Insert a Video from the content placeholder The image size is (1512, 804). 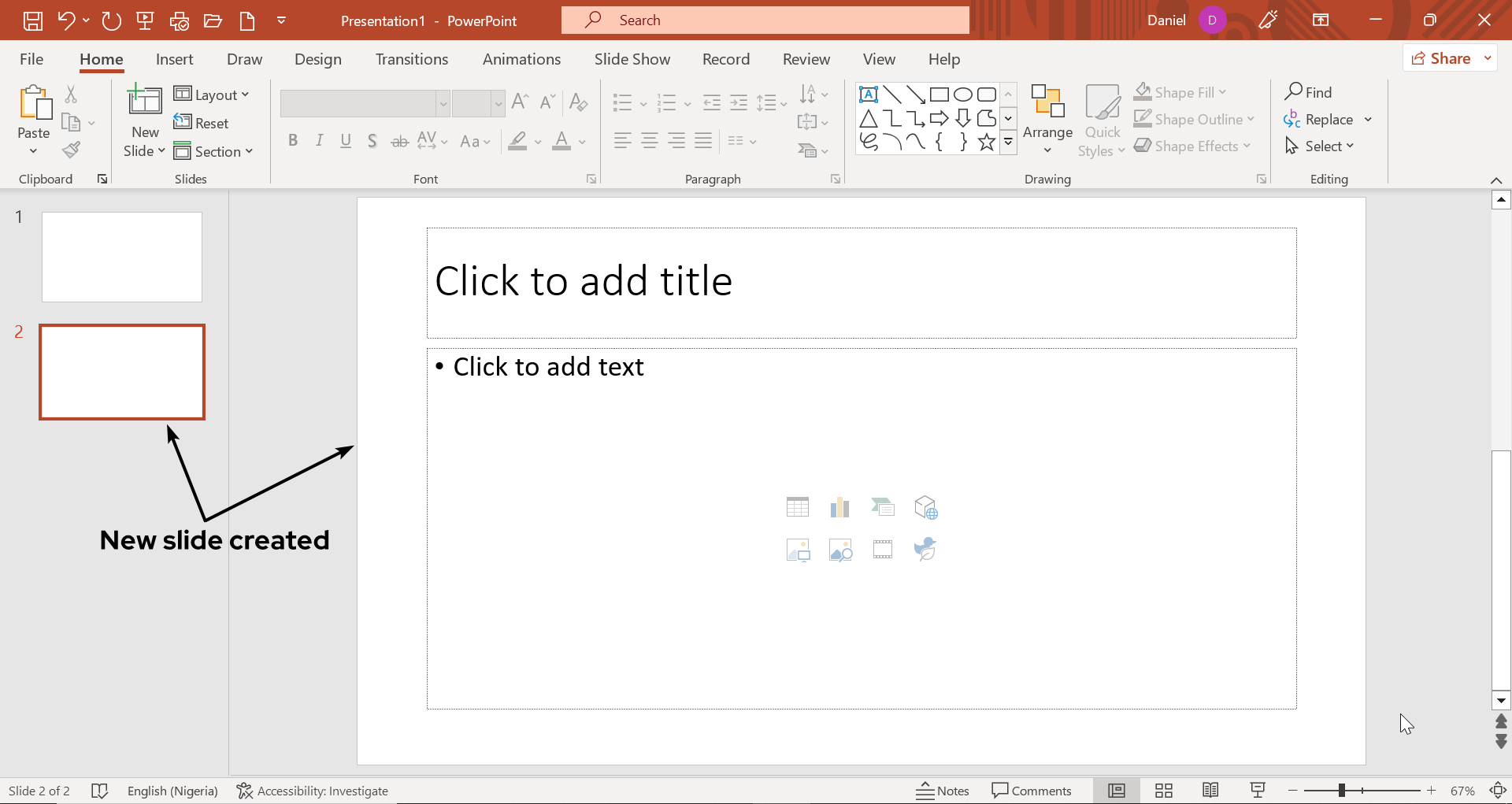coord(883,549)
